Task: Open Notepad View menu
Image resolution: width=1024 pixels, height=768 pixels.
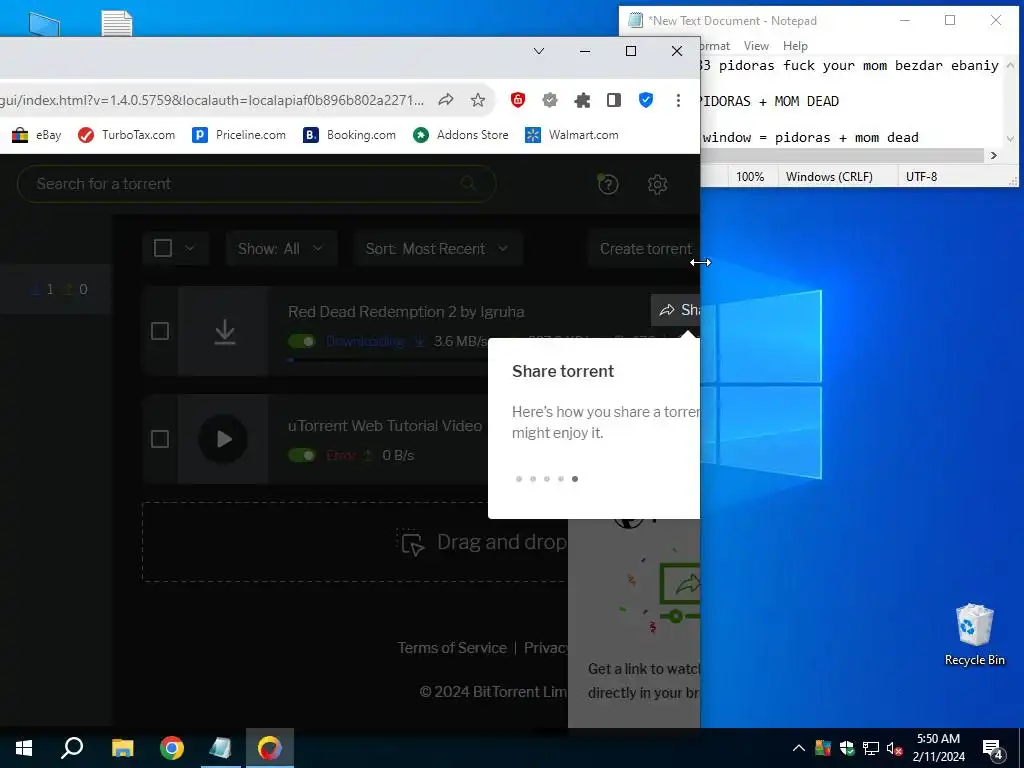Action: point(756,46)
